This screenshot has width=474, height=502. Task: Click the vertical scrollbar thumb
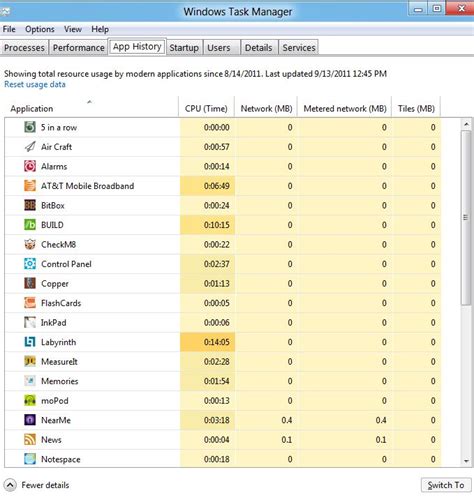click(x=466, y=217)
